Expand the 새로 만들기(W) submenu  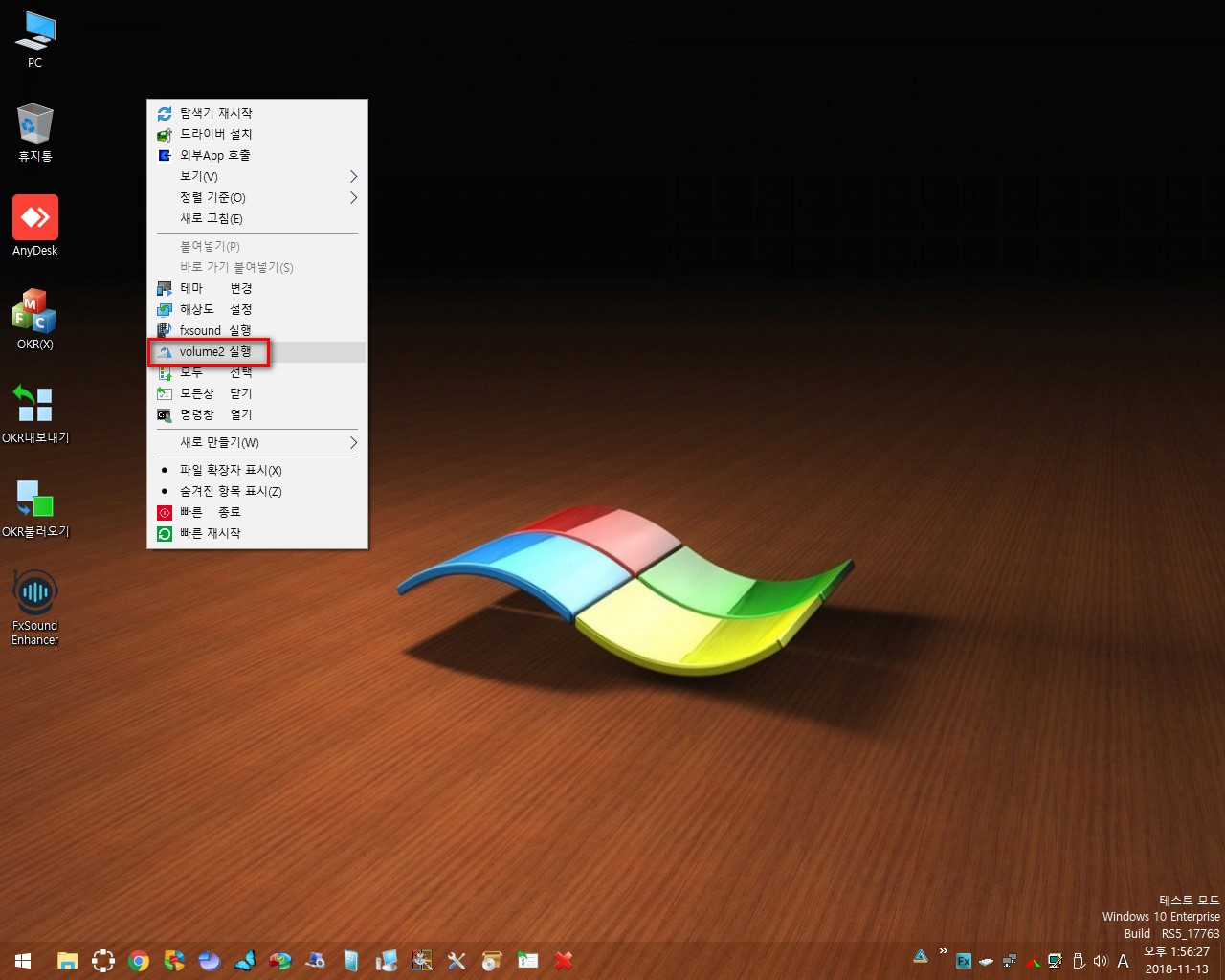[x=257, y=442]
